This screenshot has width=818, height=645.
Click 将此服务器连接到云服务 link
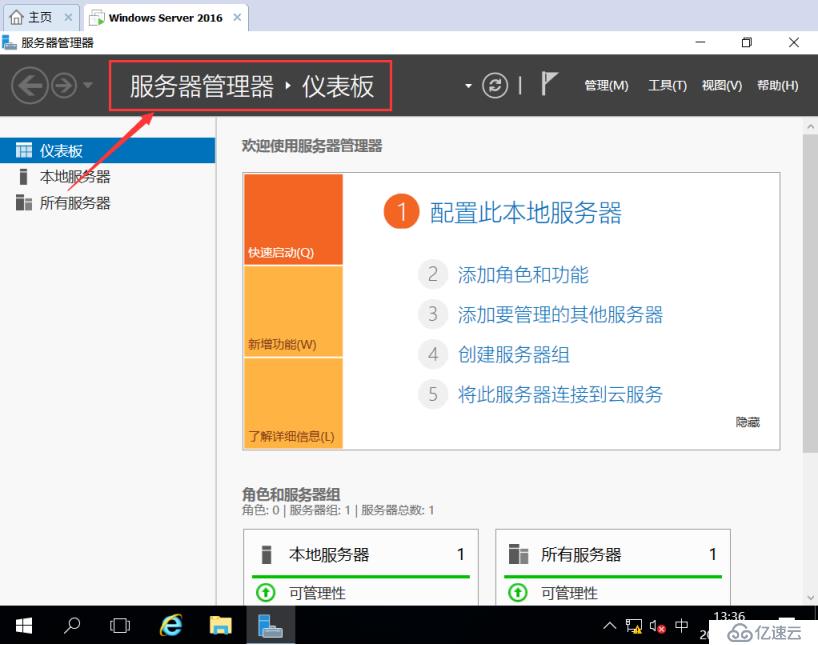point(560,395)
